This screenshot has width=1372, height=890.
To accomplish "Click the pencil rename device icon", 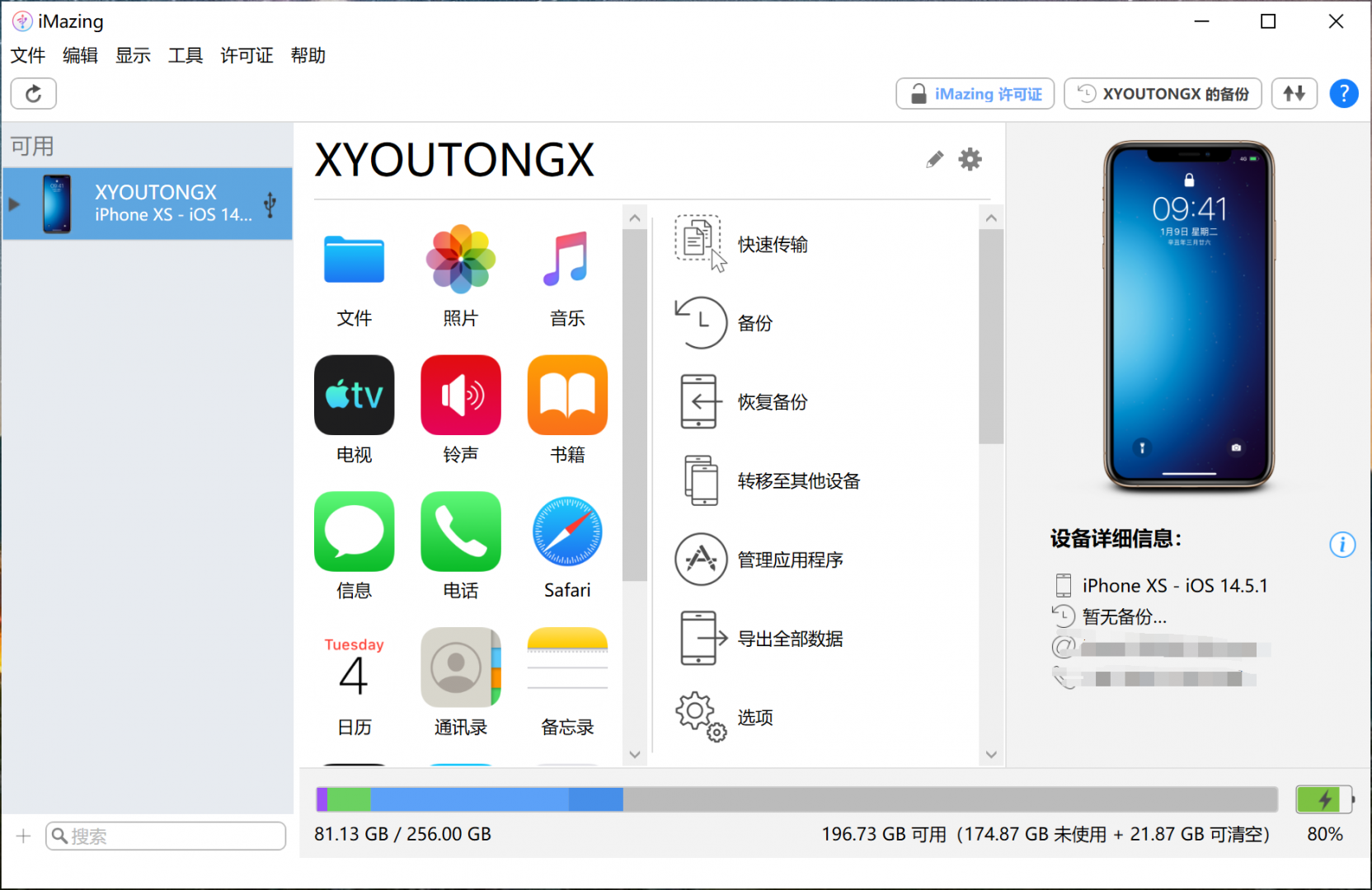I will tap(934, 159).
